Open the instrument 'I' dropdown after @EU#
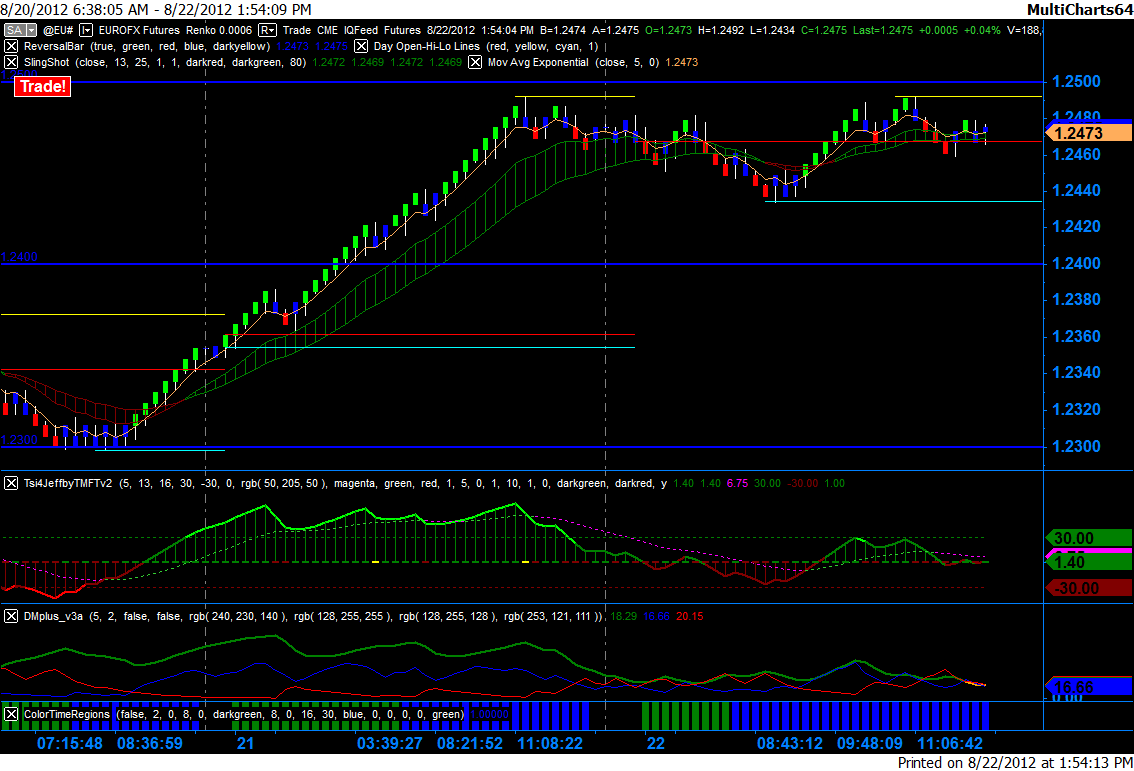This screenshot has width=1134, height=771. [86, 30]
